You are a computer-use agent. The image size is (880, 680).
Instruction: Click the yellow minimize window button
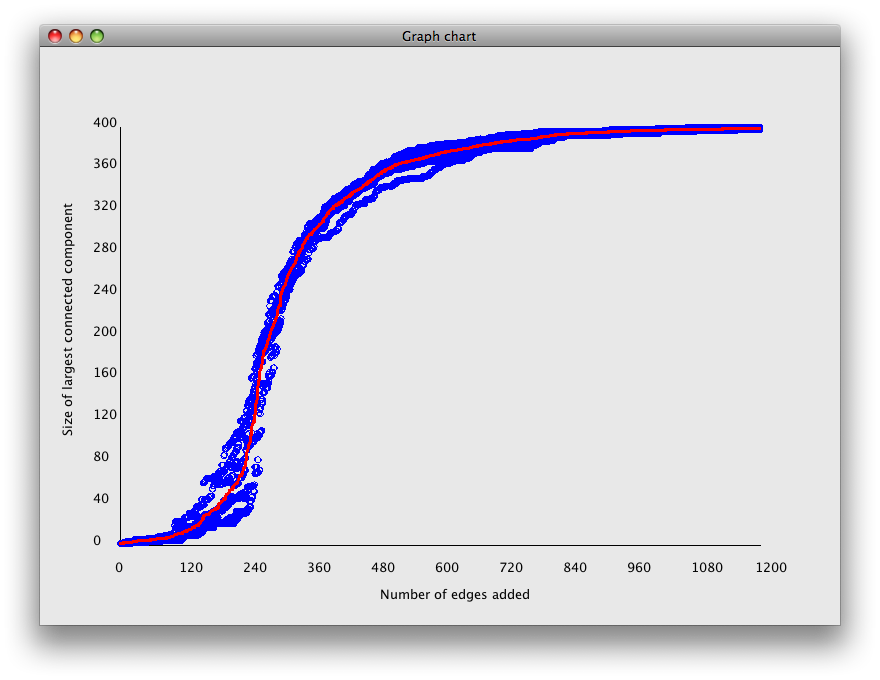click(x=76, y=36)
